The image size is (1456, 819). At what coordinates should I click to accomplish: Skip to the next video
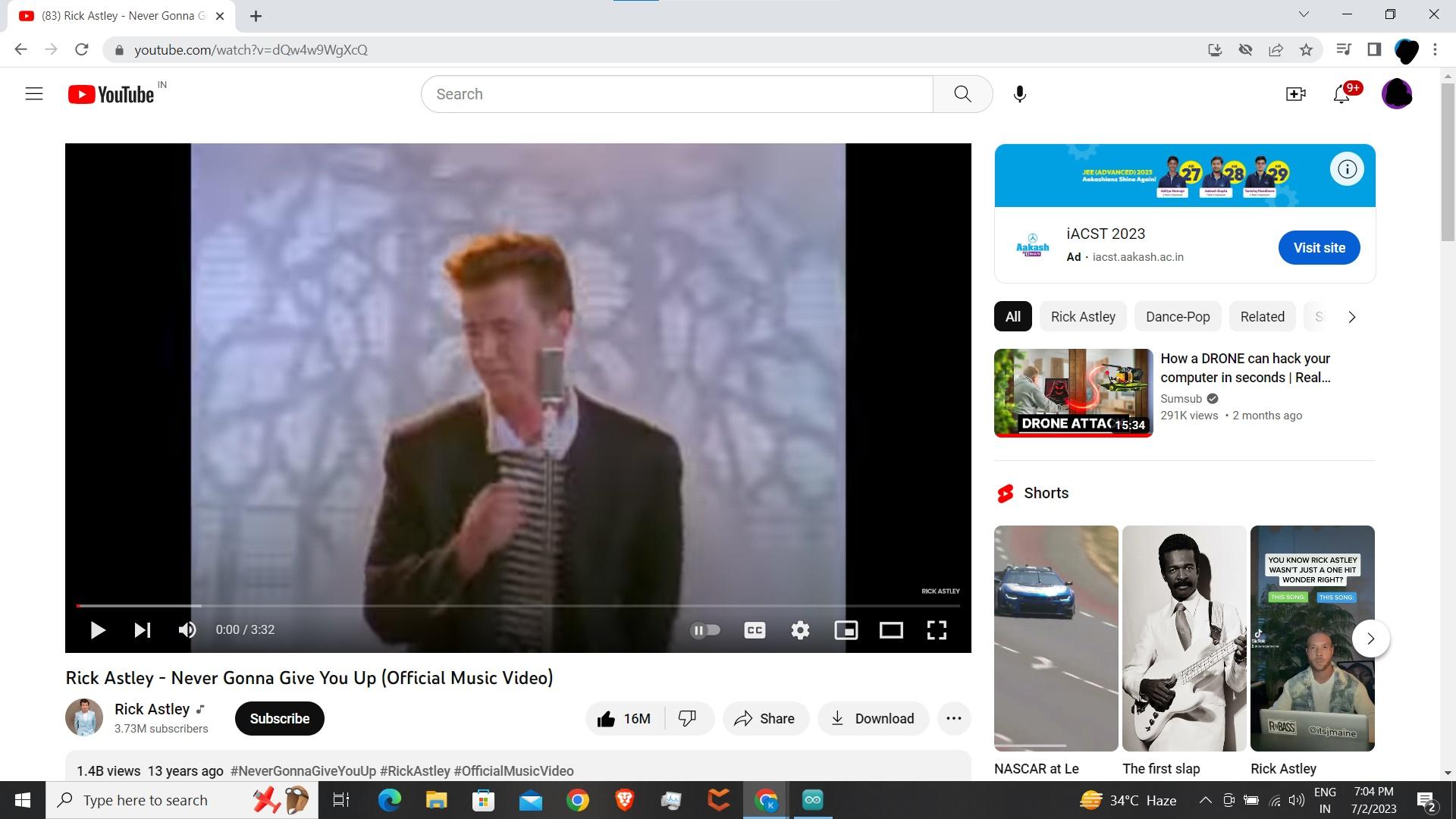click(x=143, y=629)
